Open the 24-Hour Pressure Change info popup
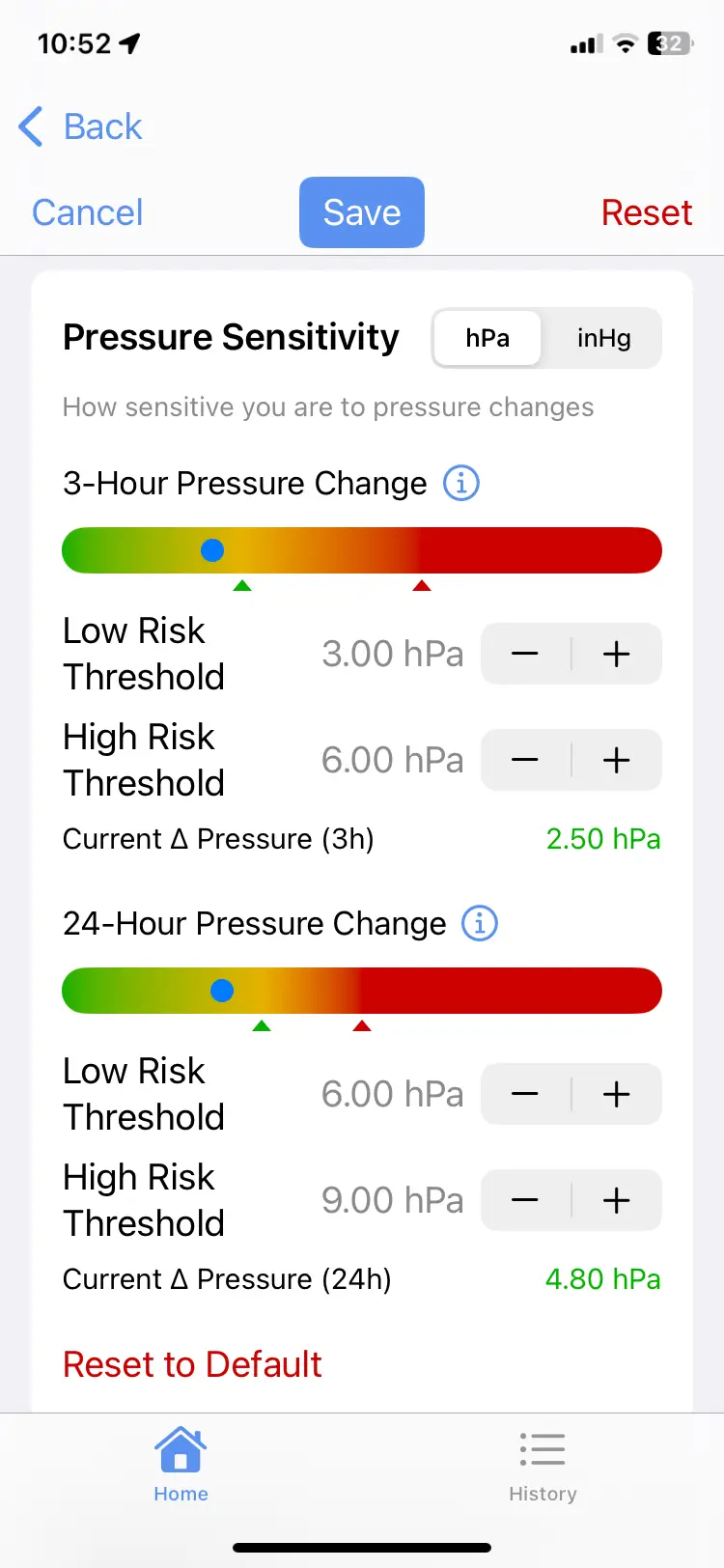This screenshot has width=724, height=1568. coord(478,923)
